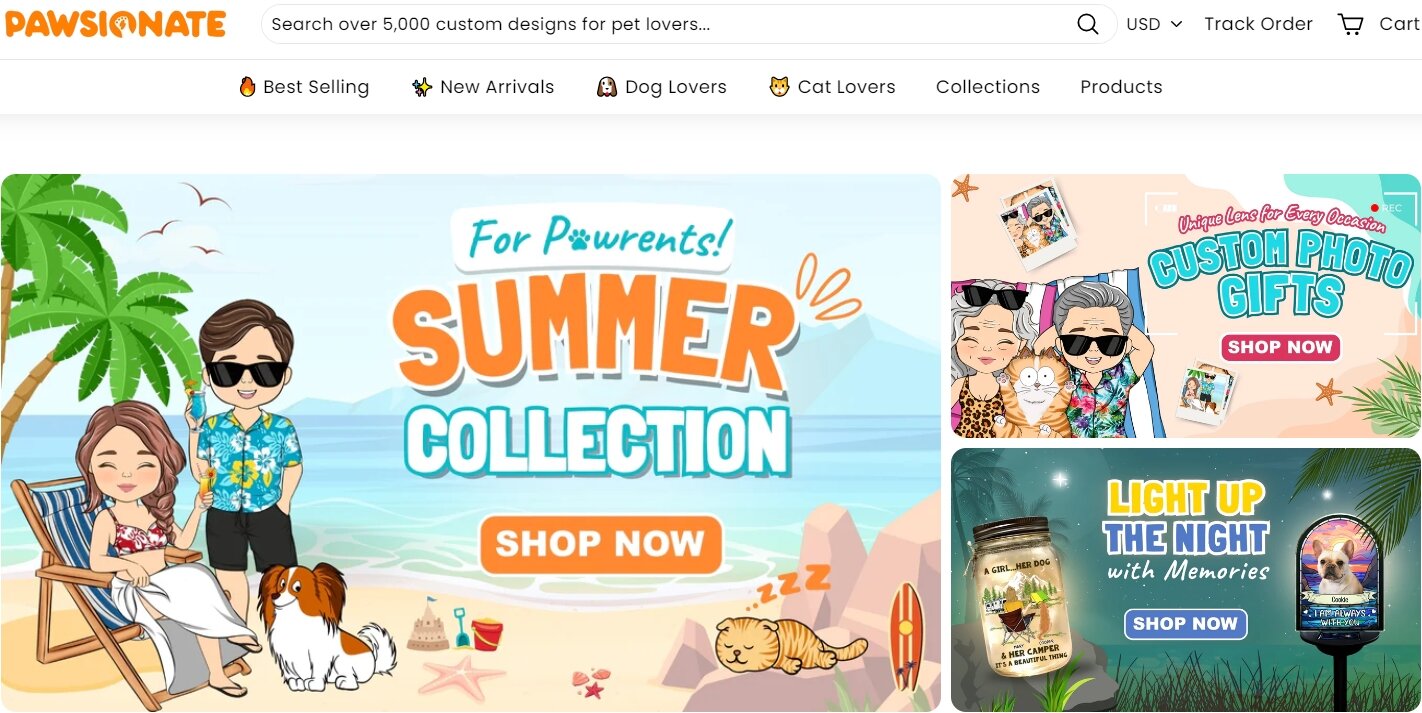The image size is (1422, 713).
Task: Click the Cart text link
Action: pos(1400,24)
